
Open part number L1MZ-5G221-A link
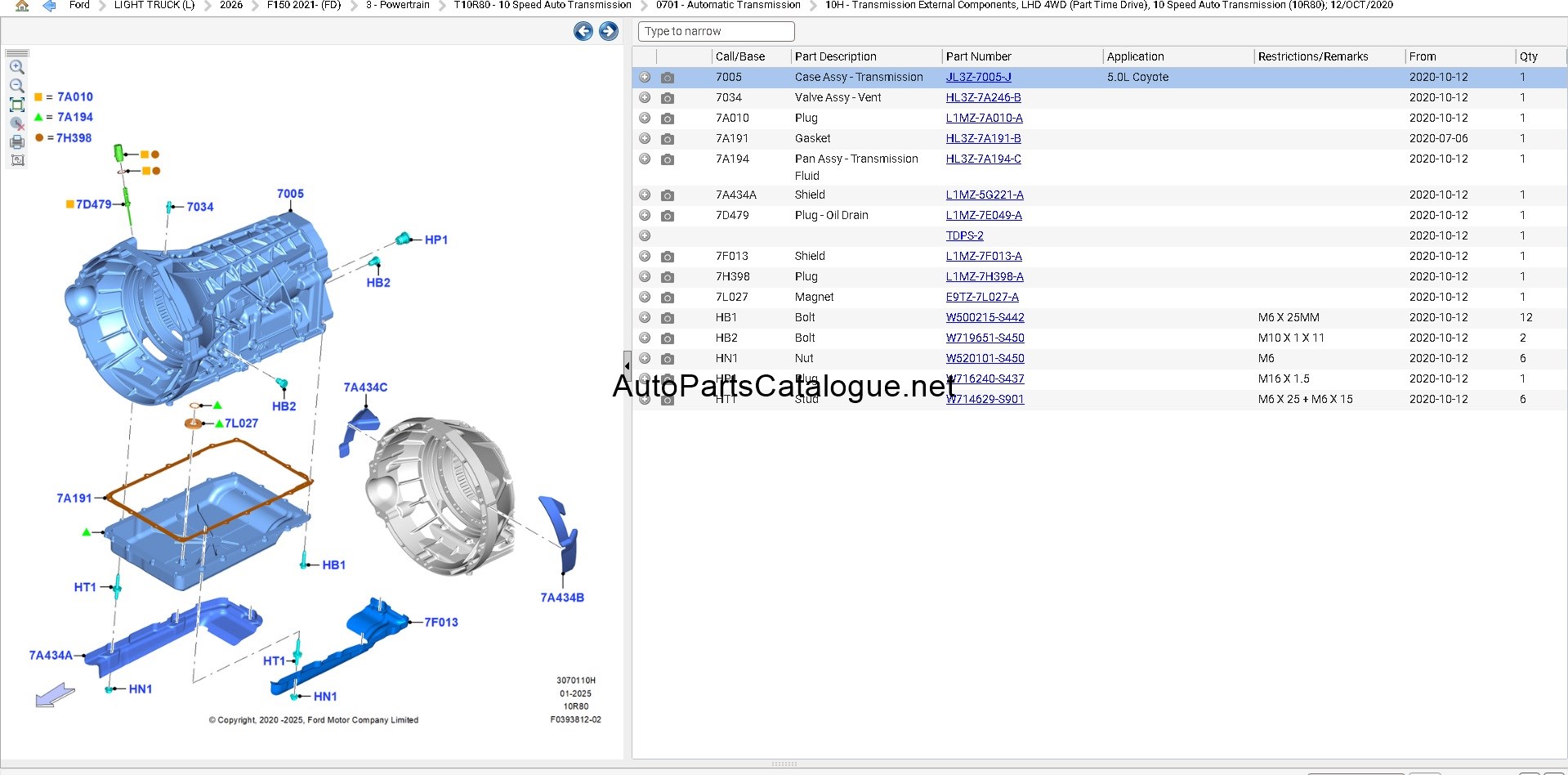point(985,195)
